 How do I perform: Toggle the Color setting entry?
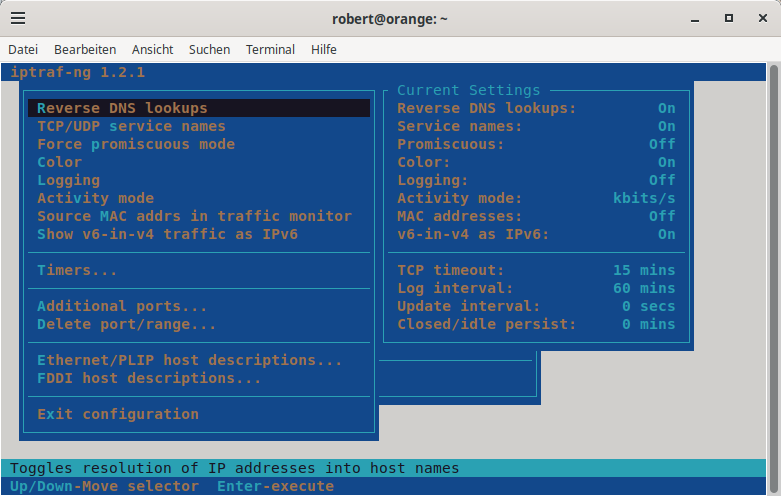pyautogui.click(x=60, y=162)
